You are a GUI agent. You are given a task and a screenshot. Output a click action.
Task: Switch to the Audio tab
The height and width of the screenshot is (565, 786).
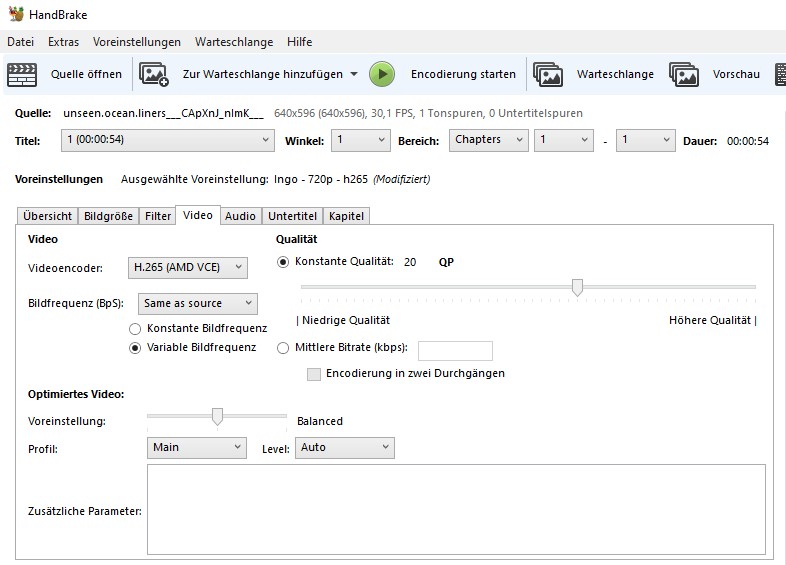coord(240,216)
